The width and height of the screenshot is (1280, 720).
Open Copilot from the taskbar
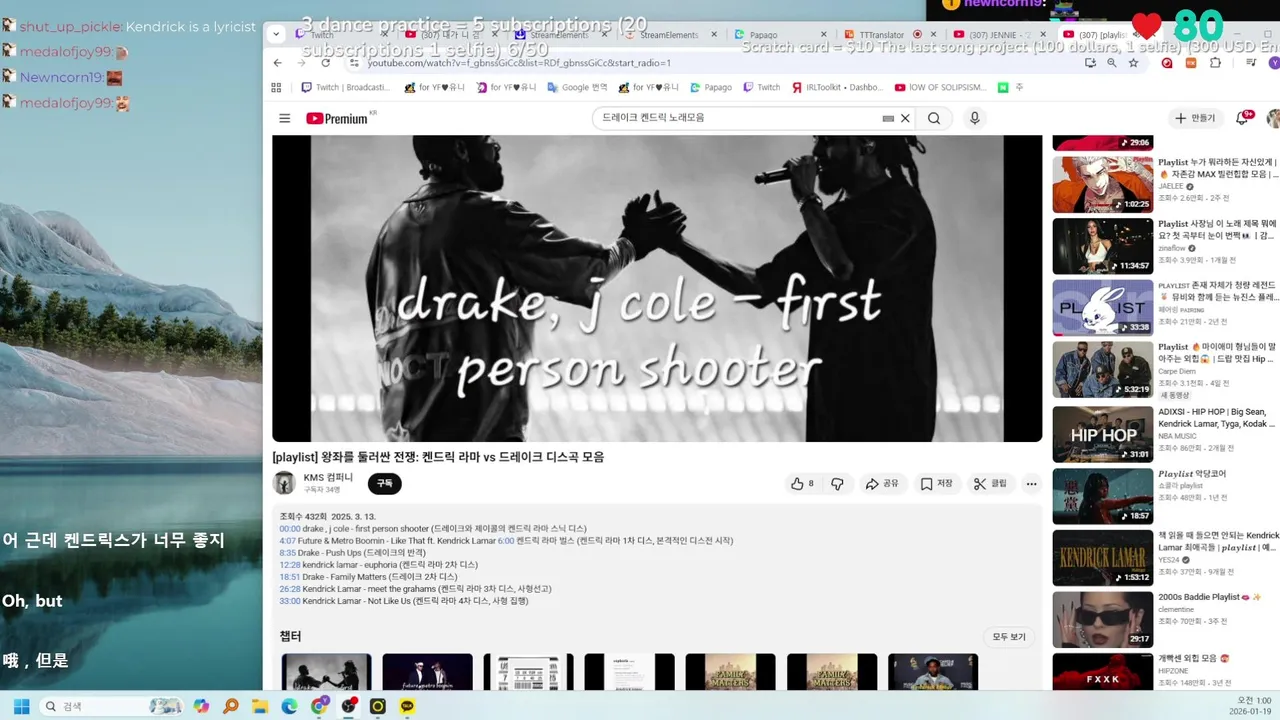point(202,706)
